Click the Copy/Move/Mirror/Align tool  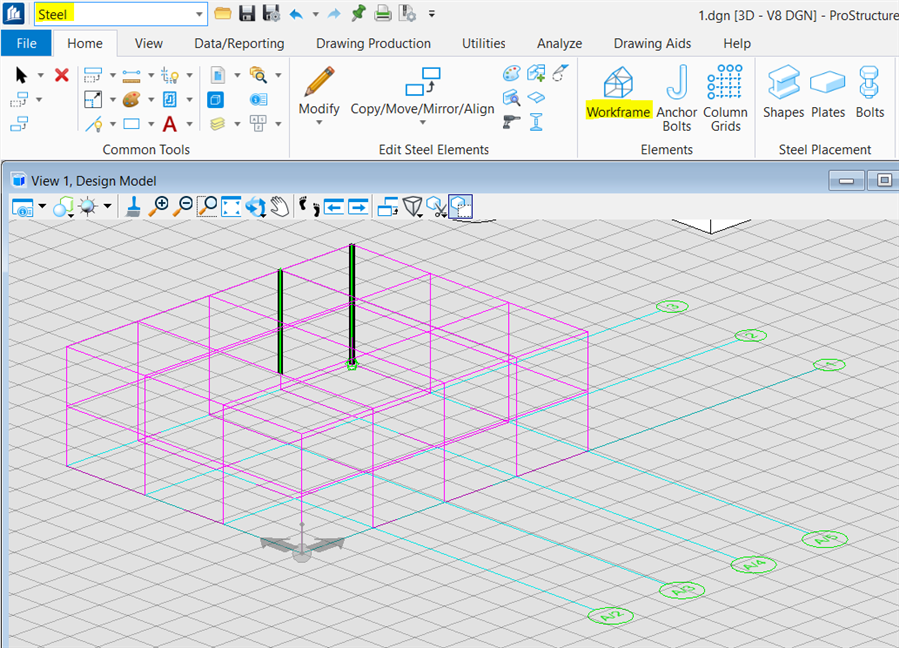[423, 91]
